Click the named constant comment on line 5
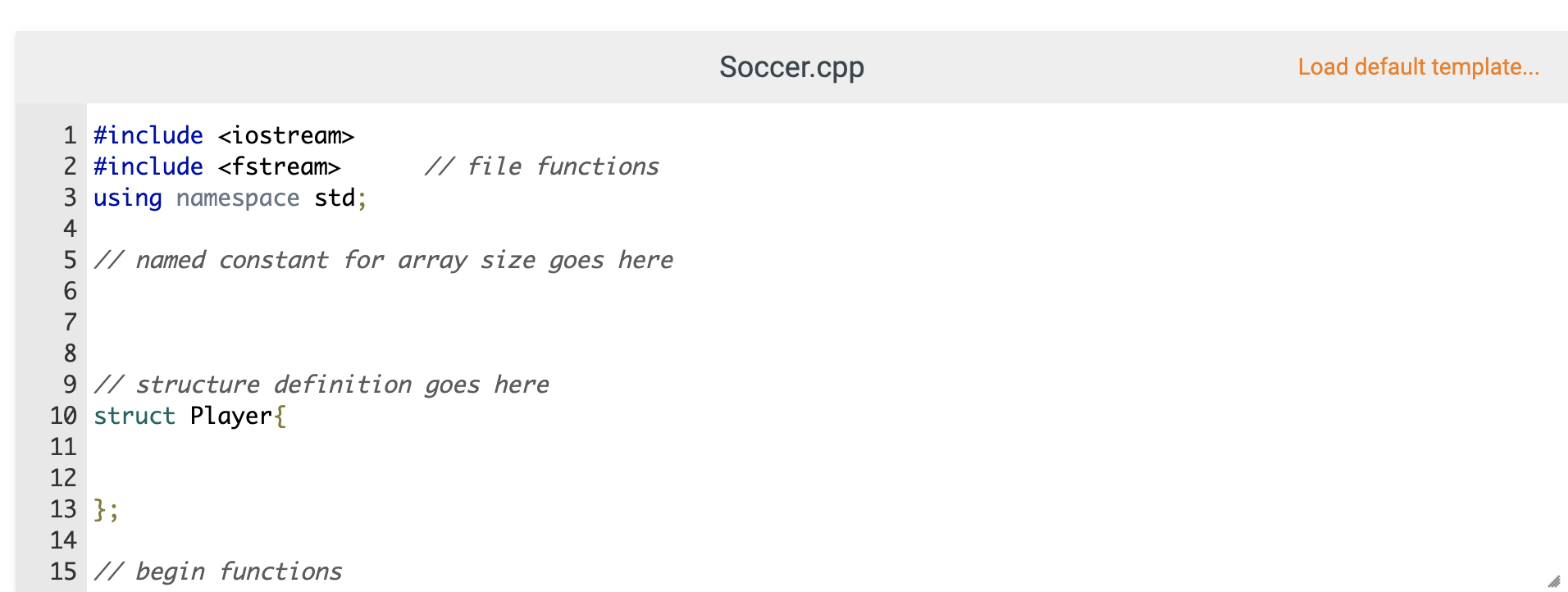Viewport: 1568px width, 592px height. pyautogui.click(x=383, y=259)
